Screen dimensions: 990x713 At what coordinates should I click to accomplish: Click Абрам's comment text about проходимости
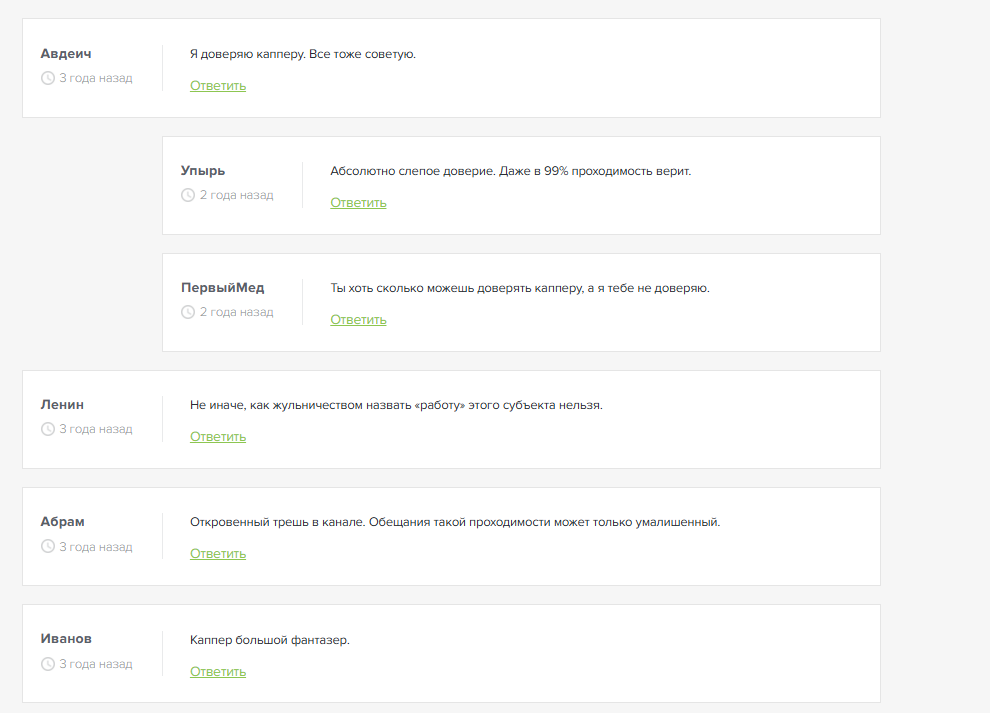click(x=455, y=522)
